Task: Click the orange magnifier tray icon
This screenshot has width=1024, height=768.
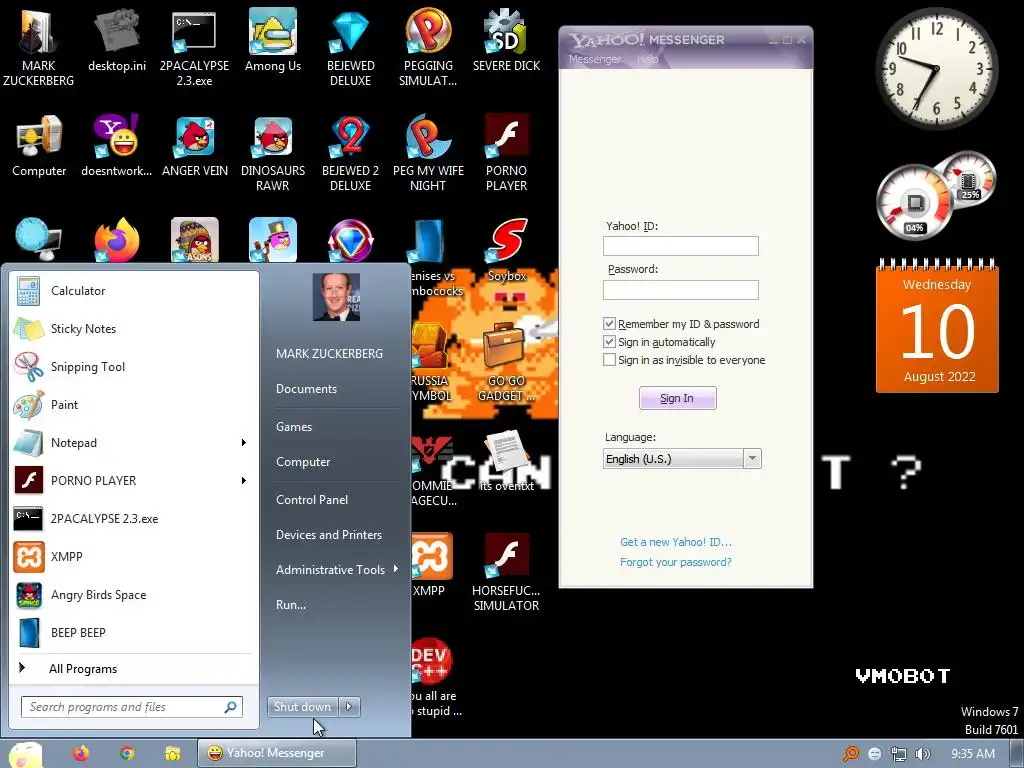Action: pyautogui.click(x=850, y=754)
